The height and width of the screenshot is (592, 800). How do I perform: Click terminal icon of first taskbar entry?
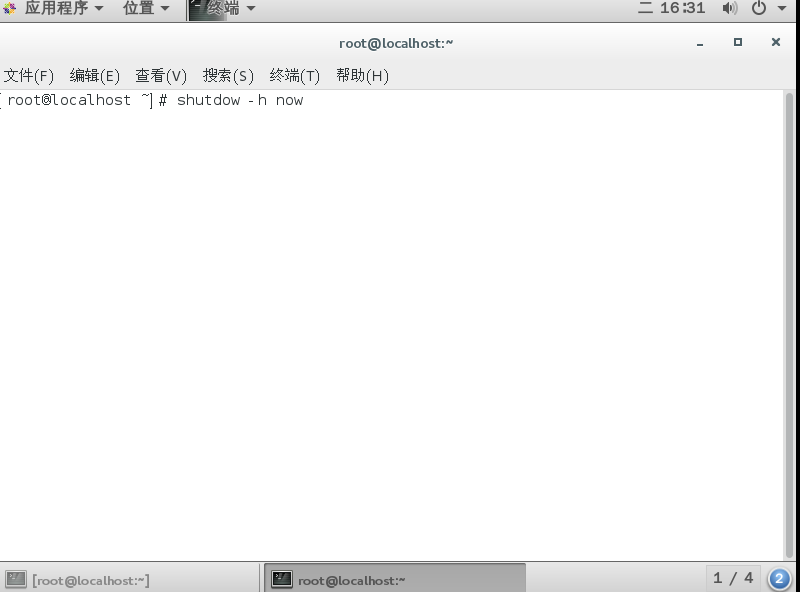click(16, 579)
